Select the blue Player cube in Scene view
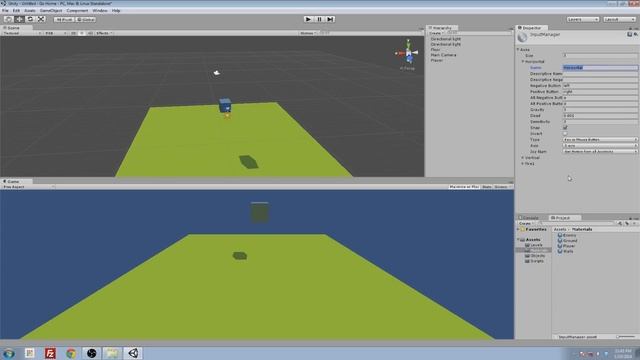This screenshot has width=640, height=360. [225, 105]
